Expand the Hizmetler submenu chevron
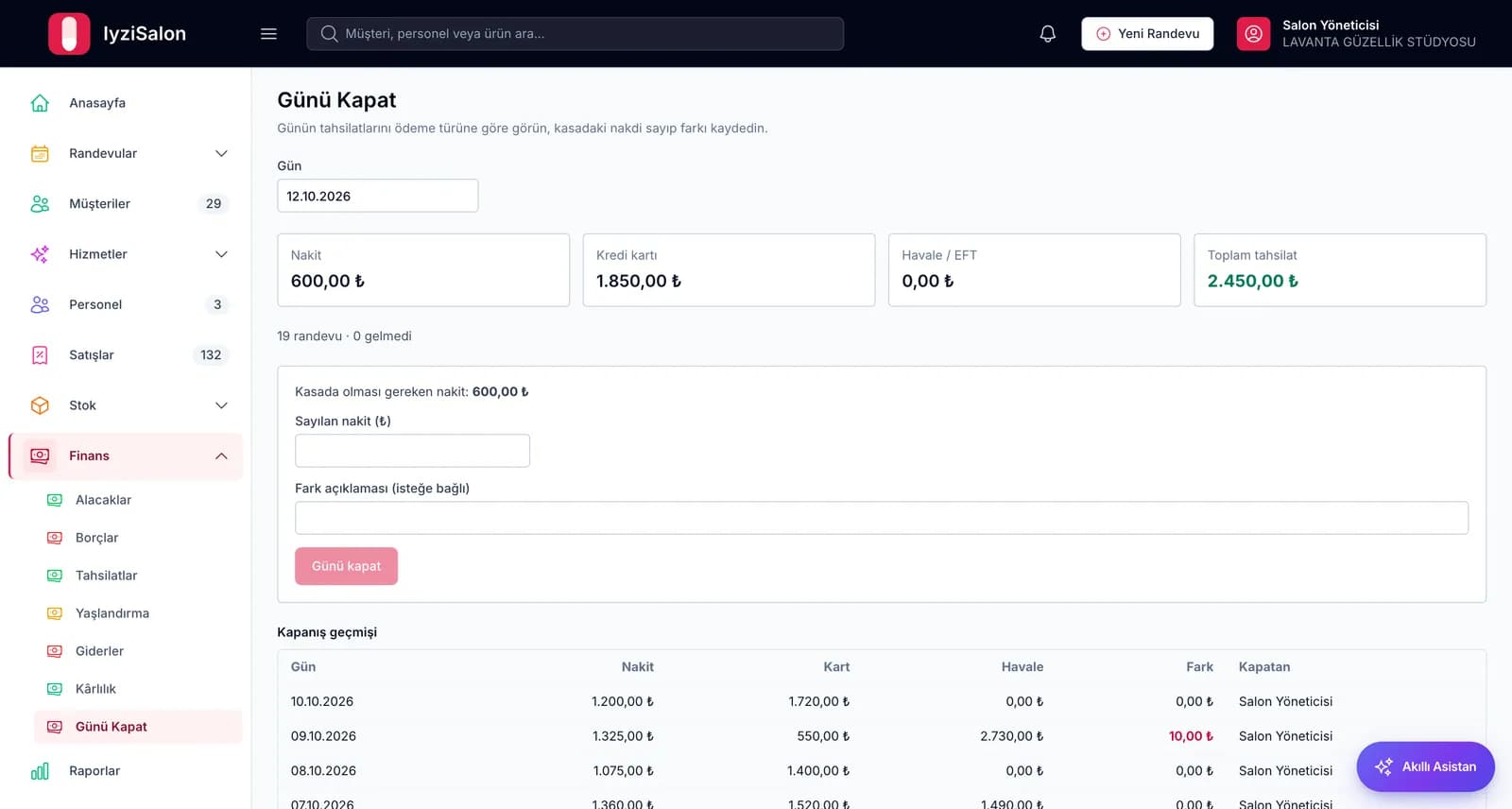Image resolution: width=1512 pixels, height=809 pixels. tap(221, 254)
